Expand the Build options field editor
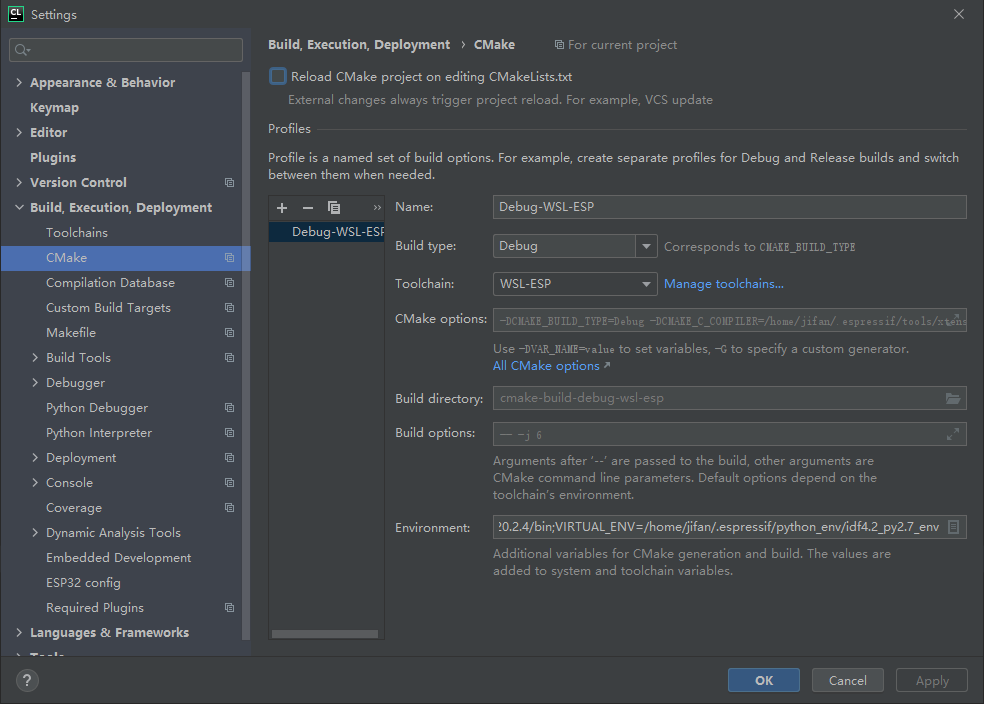Screen dimensions: 984x704 (953, 433)
